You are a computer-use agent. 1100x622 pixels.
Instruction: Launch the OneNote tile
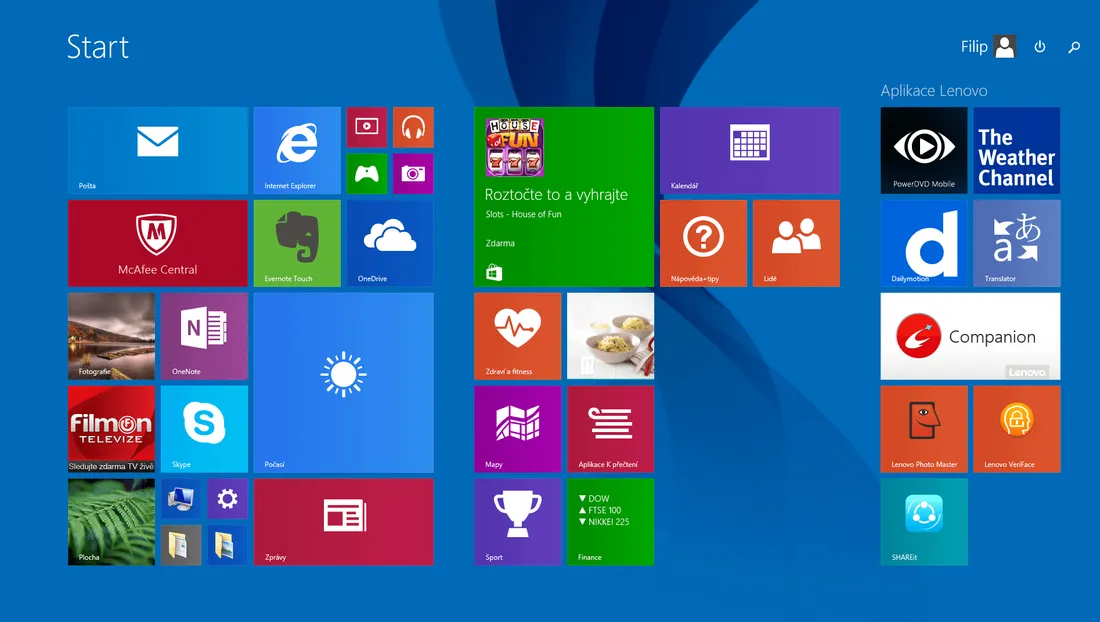[204, 337]
